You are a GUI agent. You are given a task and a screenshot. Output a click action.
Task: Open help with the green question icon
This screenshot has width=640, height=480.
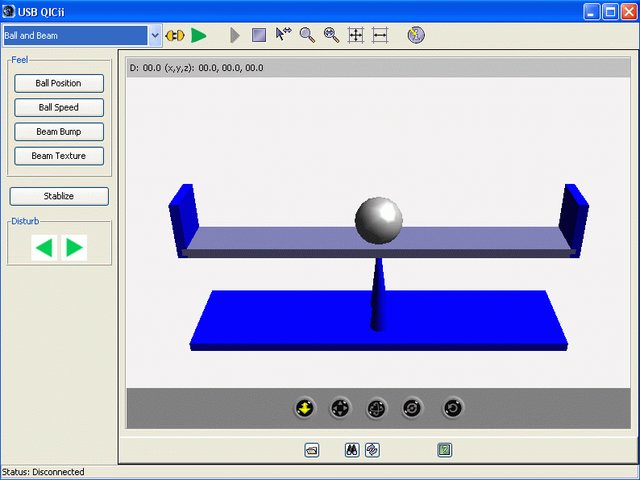(x=444, y=450)
